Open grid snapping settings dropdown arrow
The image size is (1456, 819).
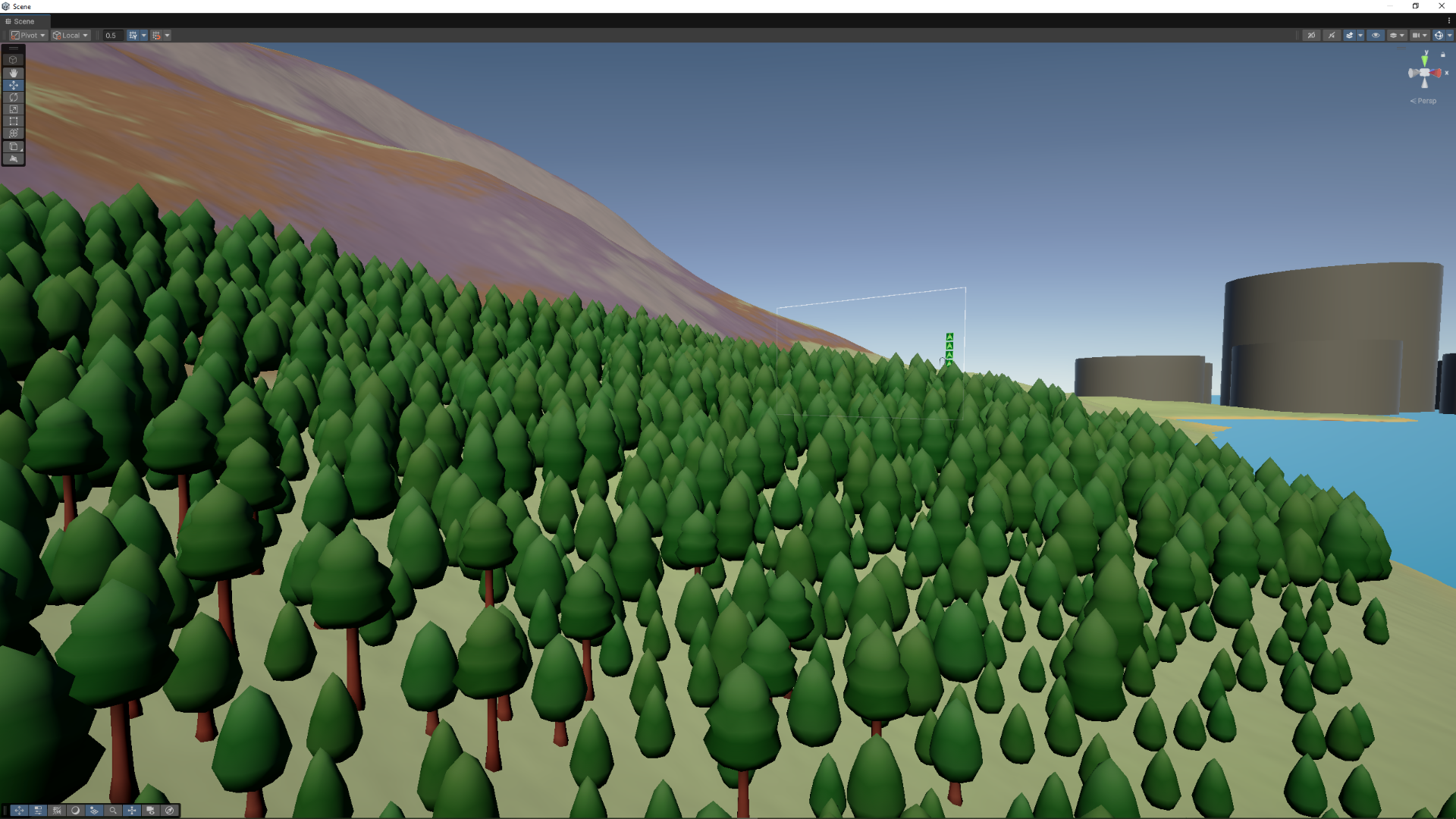144,36
